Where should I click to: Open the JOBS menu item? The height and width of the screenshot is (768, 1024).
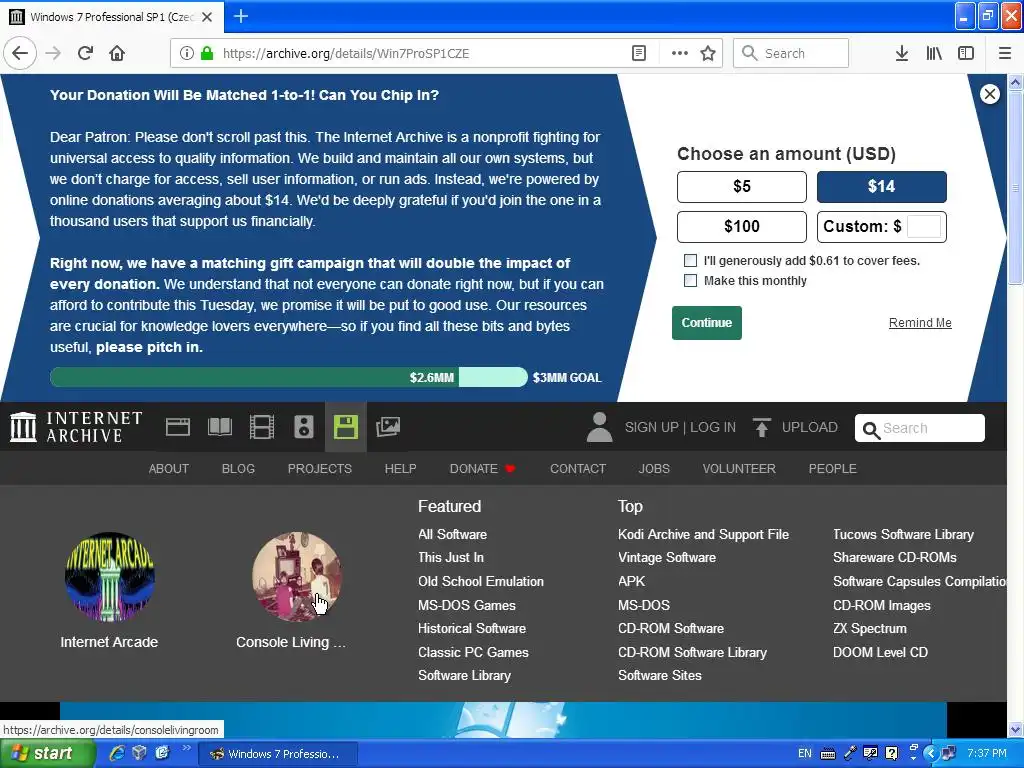[x=654, y=469]
